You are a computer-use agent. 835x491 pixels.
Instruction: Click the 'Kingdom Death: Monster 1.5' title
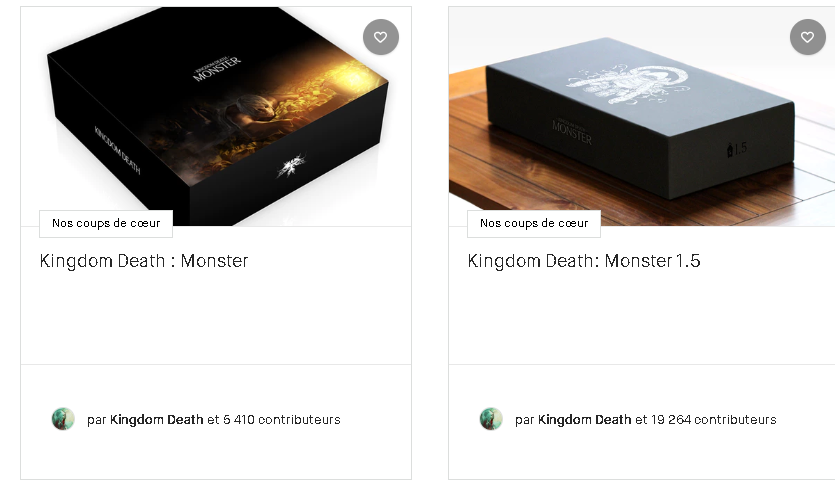click(584, 261)
